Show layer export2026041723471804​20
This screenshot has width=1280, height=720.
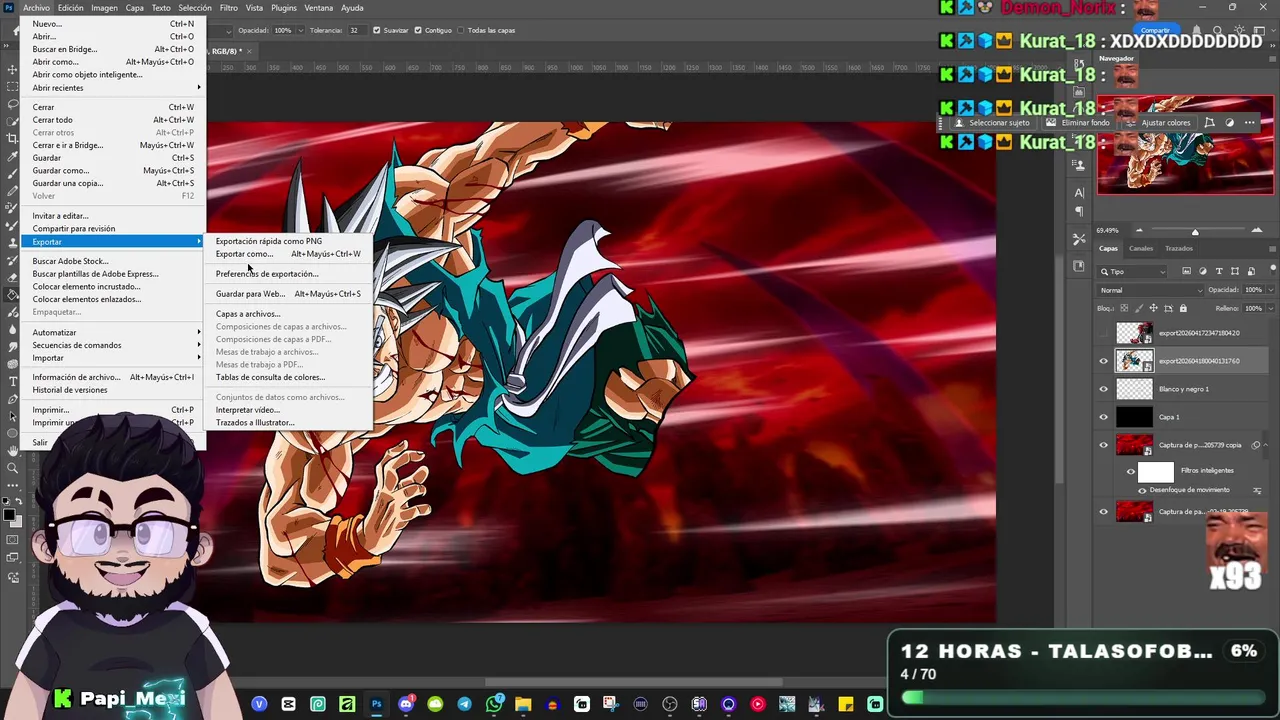click(1104, 333)
